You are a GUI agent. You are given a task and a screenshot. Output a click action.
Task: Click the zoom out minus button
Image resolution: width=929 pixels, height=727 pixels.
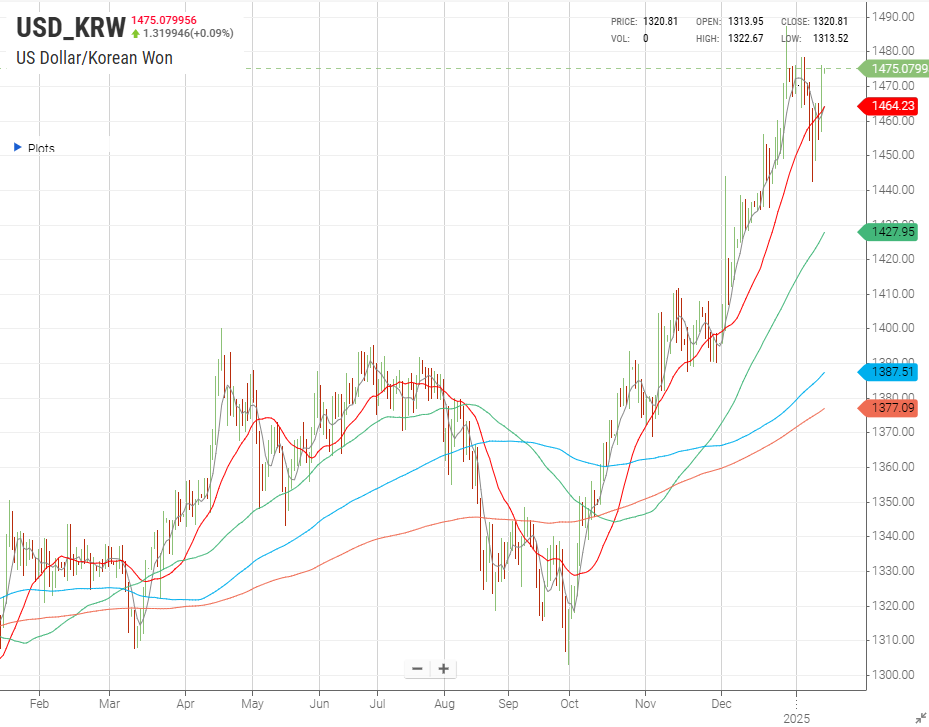coord(418,669)
